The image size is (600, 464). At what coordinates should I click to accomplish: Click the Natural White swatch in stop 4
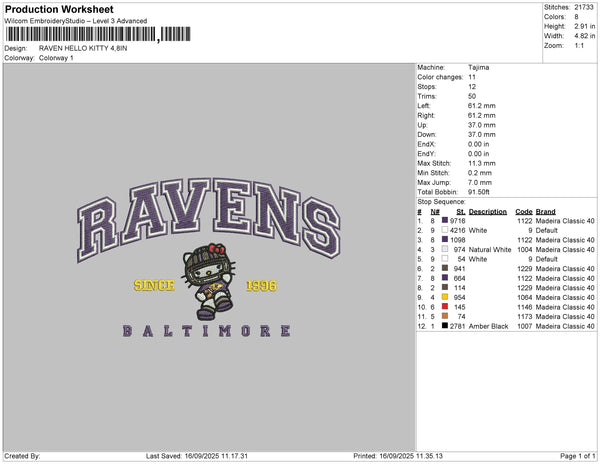(x=445, y=249)
